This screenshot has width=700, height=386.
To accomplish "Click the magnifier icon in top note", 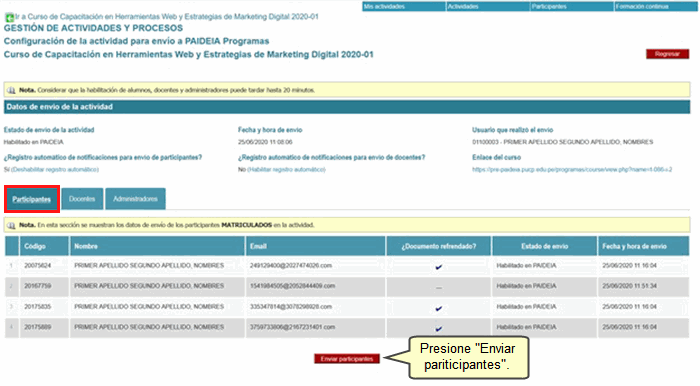I will click(x=12, y=90).
